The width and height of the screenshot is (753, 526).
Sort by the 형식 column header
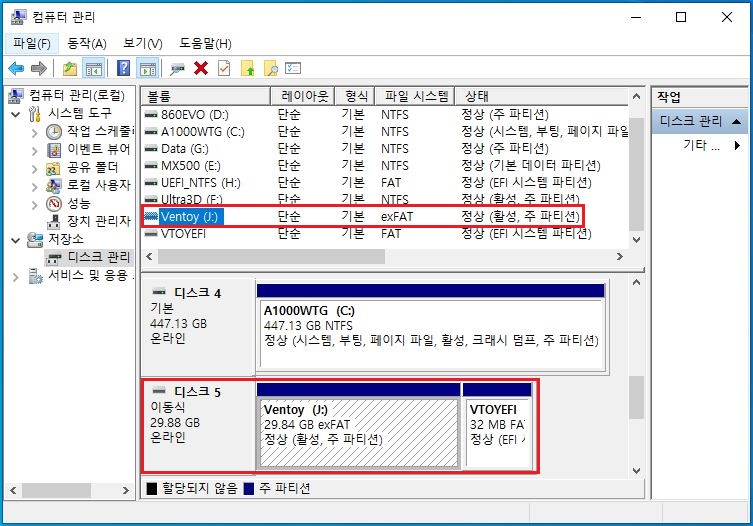pyautogui.click(x=355, y=96)
